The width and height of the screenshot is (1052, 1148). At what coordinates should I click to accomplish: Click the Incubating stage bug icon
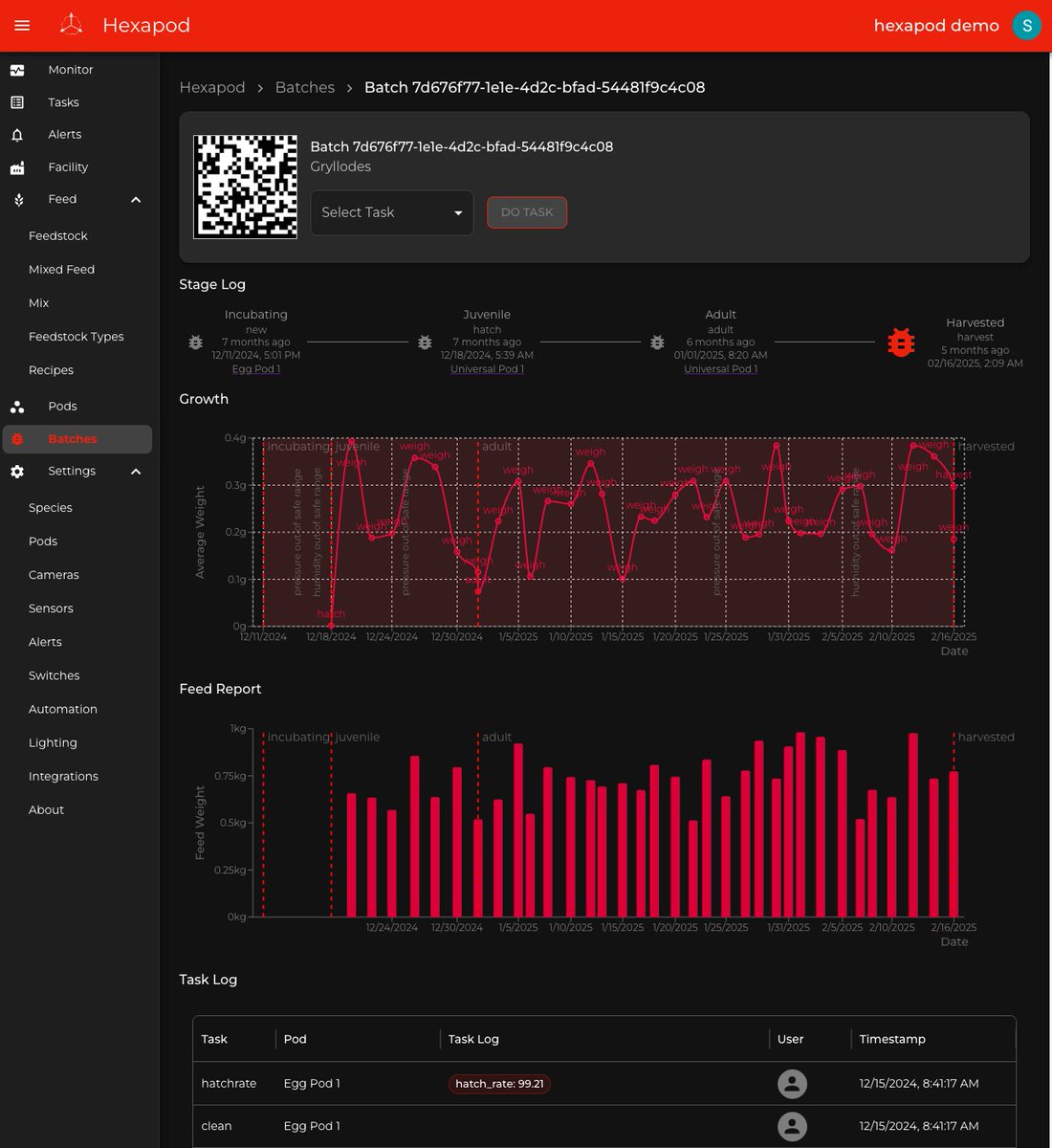click(195, 342)
